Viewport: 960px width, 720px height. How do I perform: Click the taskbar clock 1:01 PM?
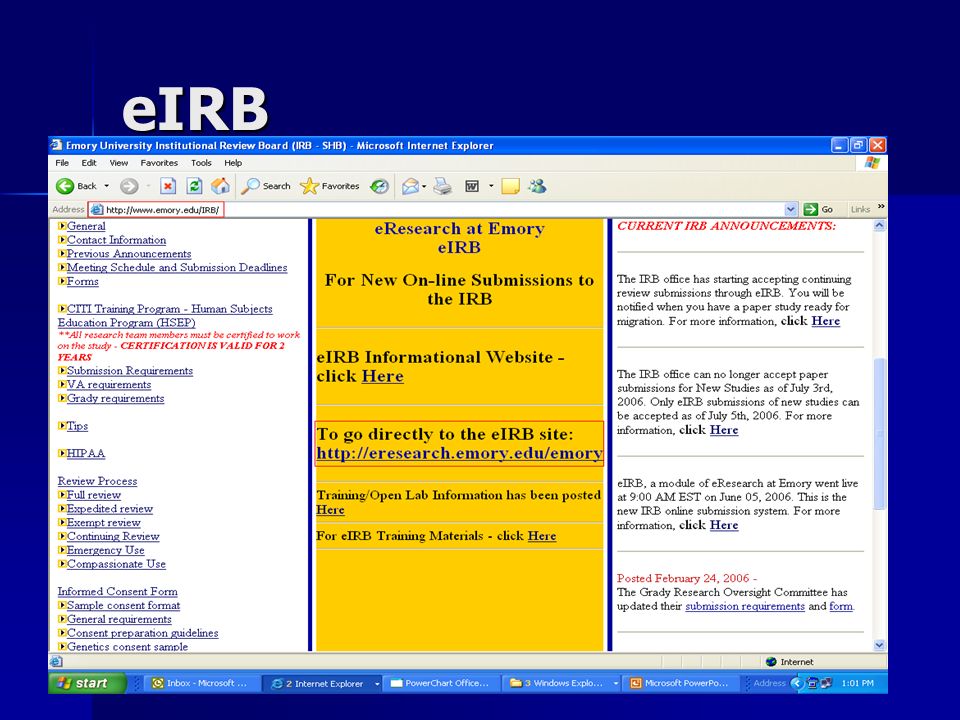coord(857,683)
